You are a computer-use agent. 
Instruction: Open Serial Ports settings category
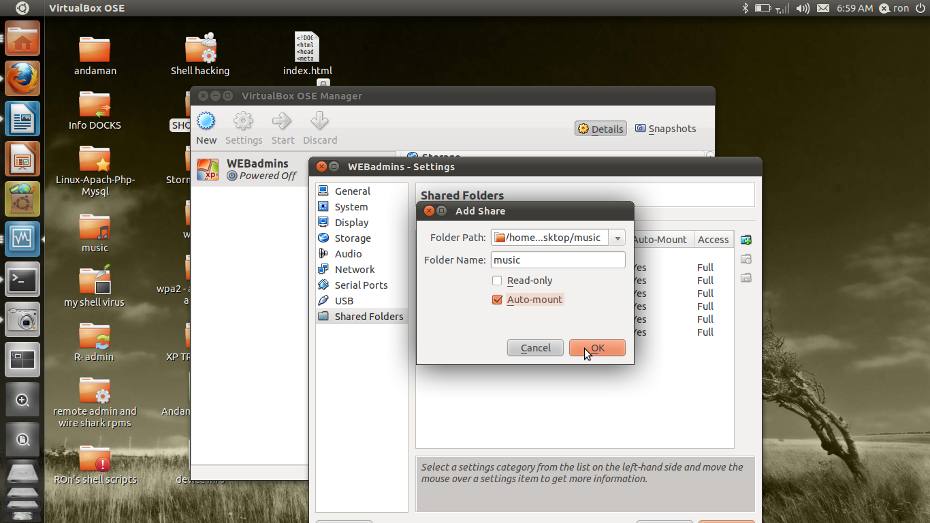[x=361, y=285]
